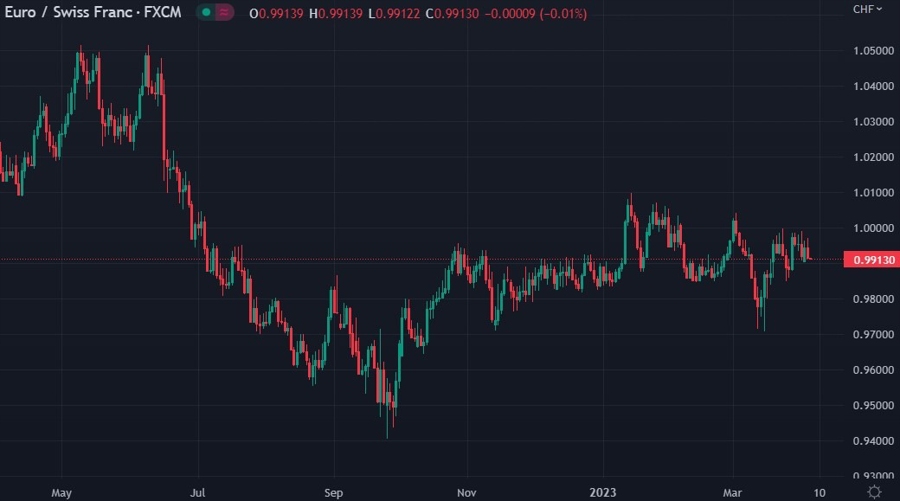Click the Low value 0.99122

398,13
